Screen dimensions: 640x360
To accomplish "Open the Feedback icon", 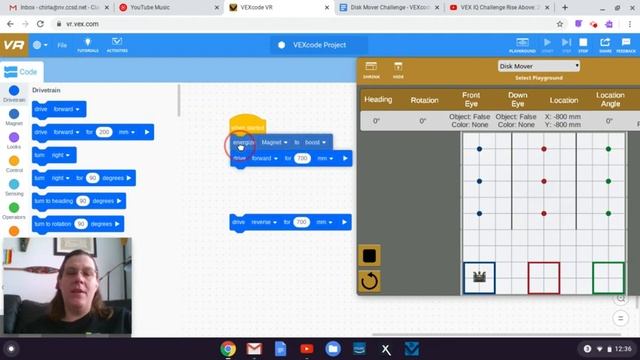I will tap(626, 45).
